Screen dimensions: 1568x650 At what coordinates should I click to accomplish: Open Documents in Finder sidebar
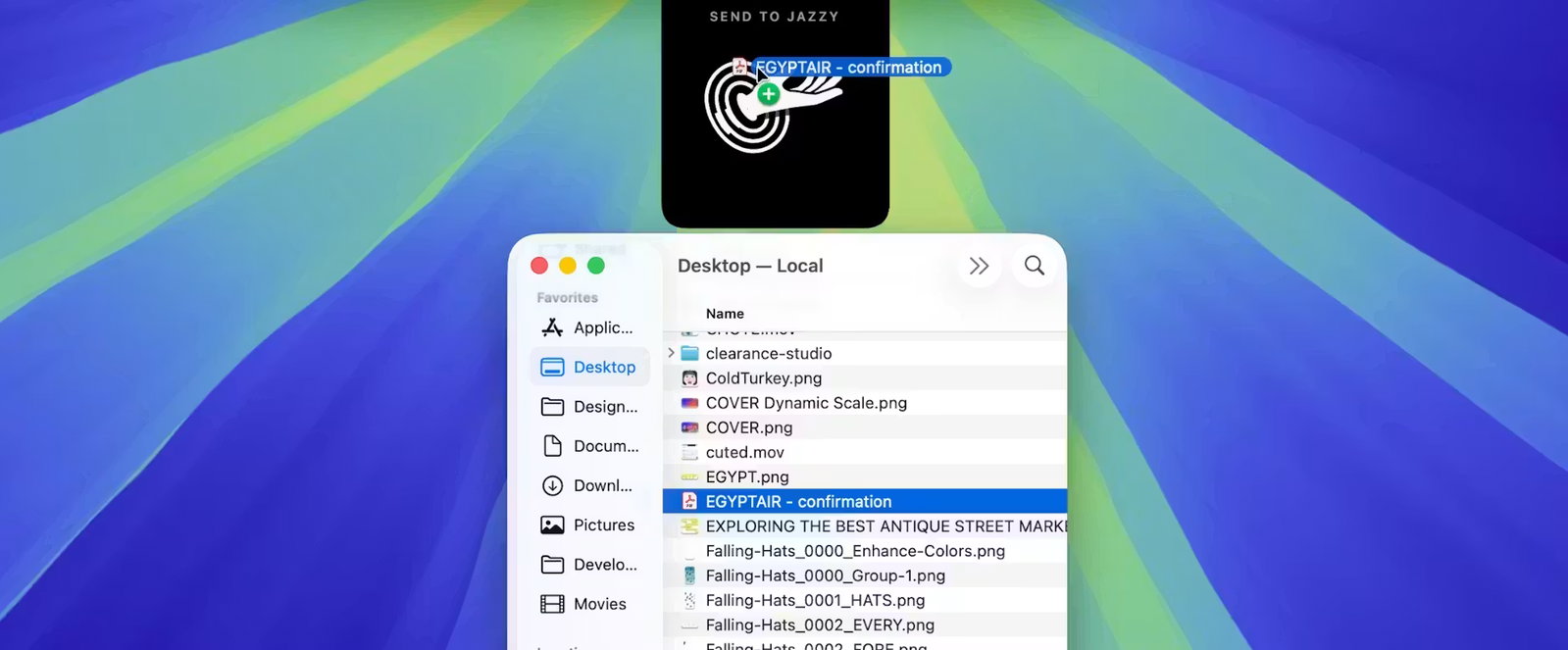pos(588,446)
